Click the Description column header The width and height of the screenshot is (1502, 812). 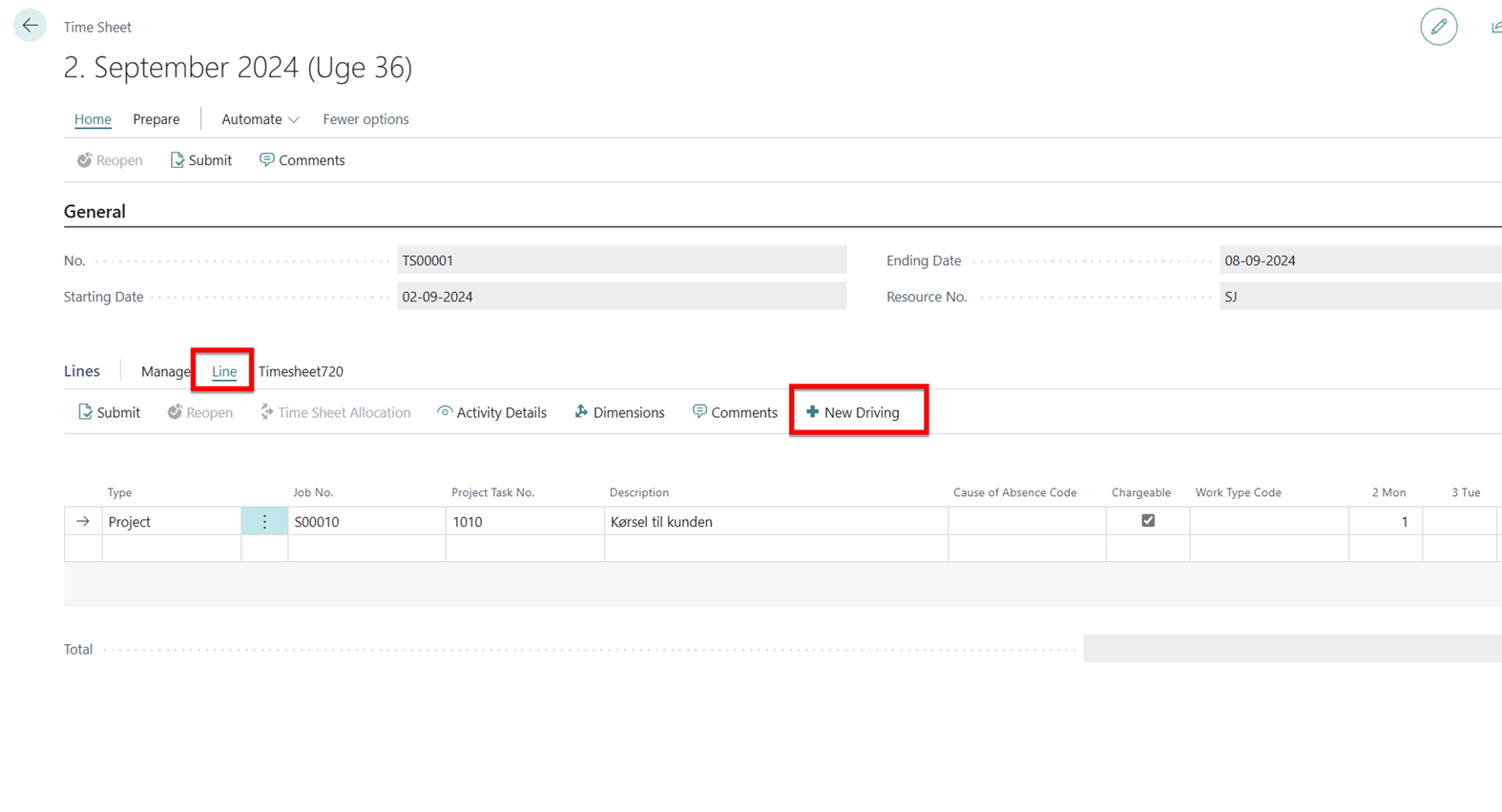639,492
